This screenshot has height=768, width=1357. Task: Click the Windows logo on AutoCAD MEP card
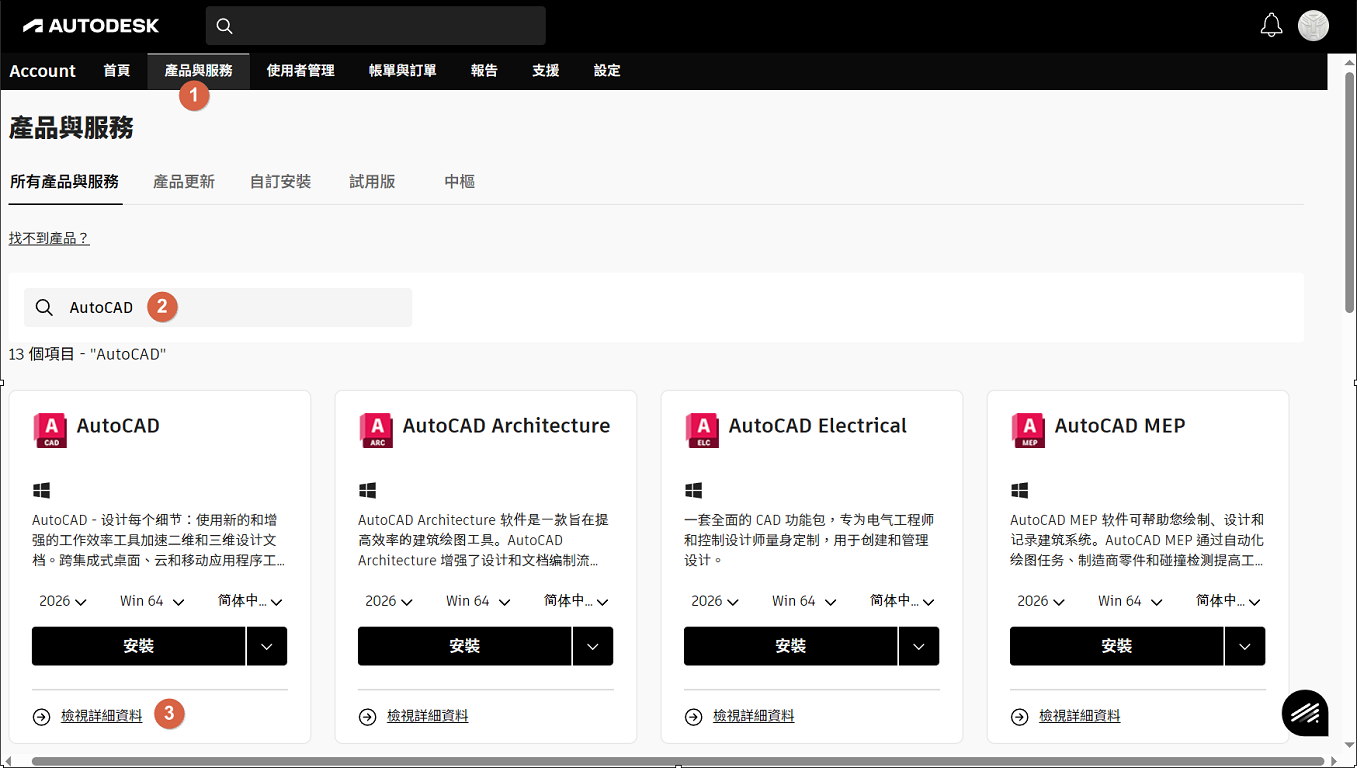click(x=1019, y=491)
